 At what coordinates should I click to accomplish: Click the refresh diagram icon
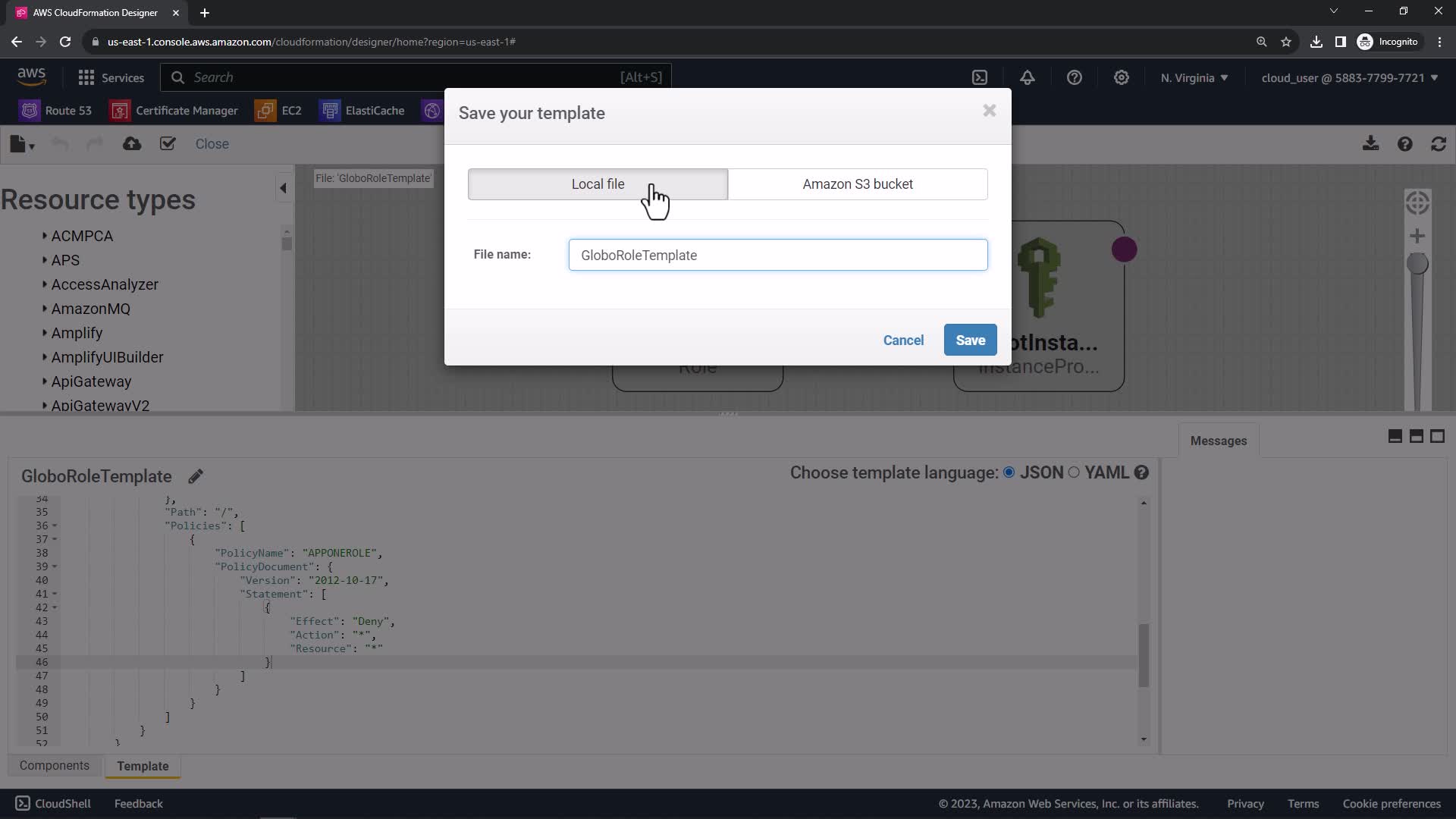(x=1439, y=144)
